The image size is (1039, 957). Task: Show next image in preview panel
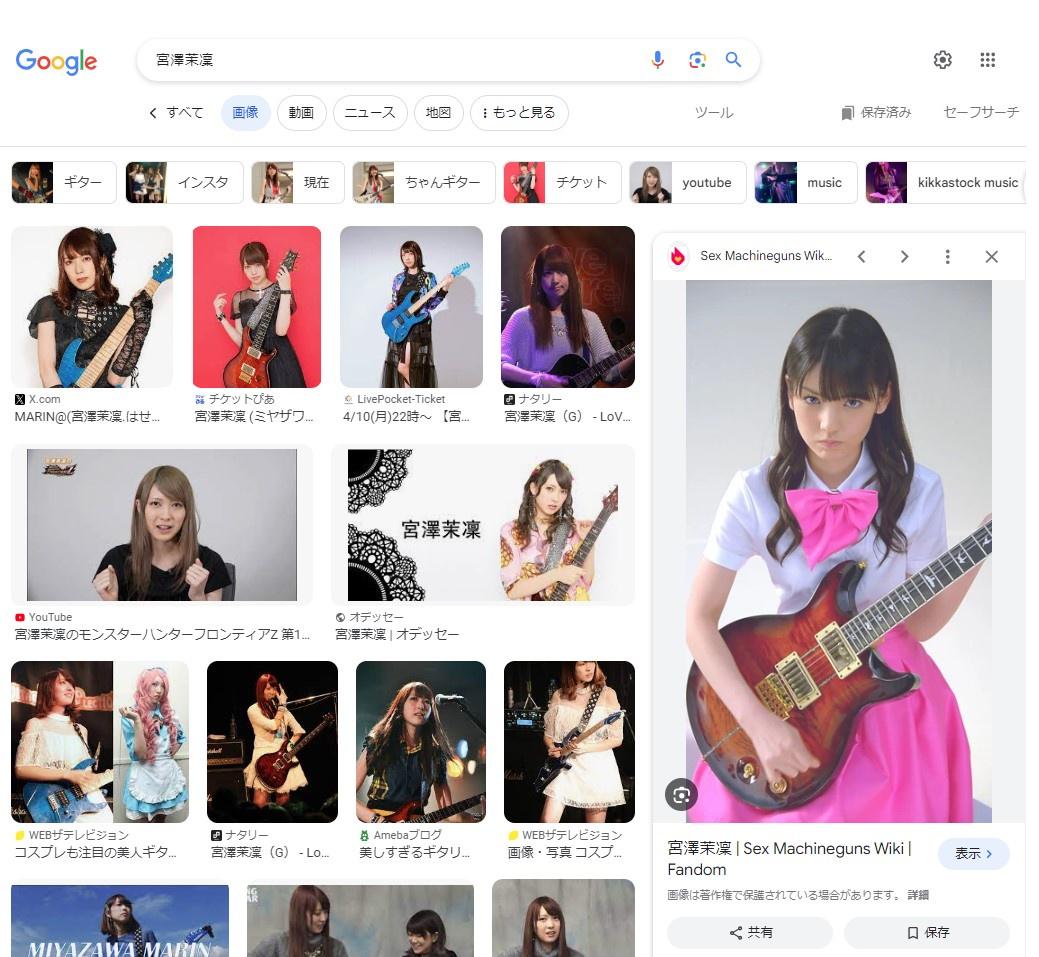[x=904, y=256]
